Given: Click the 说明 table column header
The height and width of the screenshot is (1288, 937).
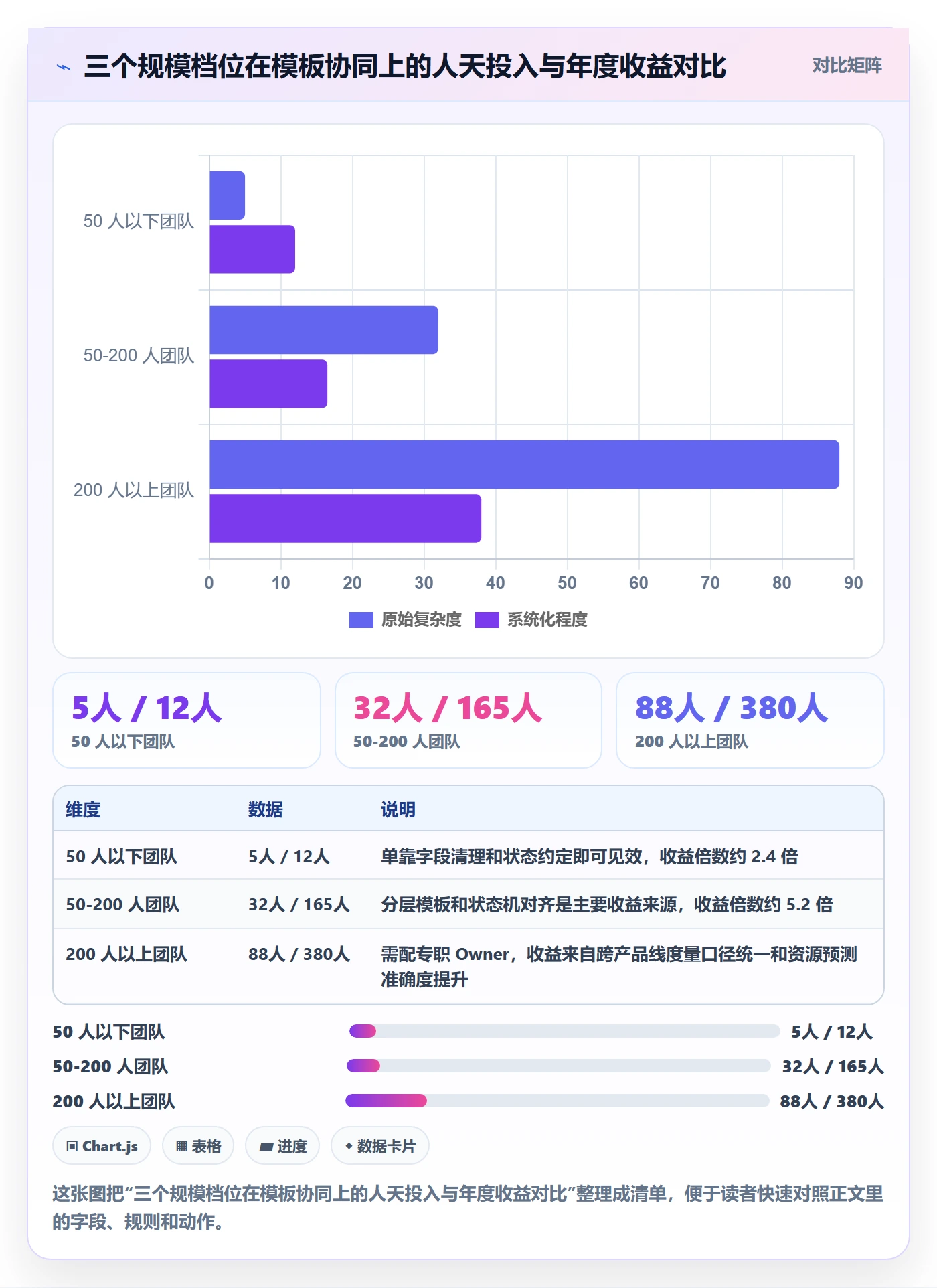Looking at the screenshot, I should tap(398, 809).
